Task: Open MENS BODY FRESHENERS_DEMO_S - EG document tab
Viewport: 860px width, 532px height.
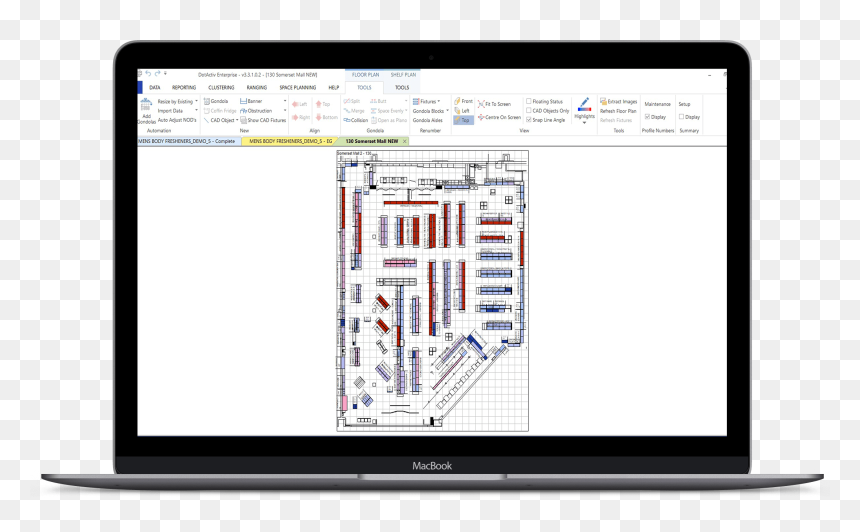Action: [x=291, y=142]
